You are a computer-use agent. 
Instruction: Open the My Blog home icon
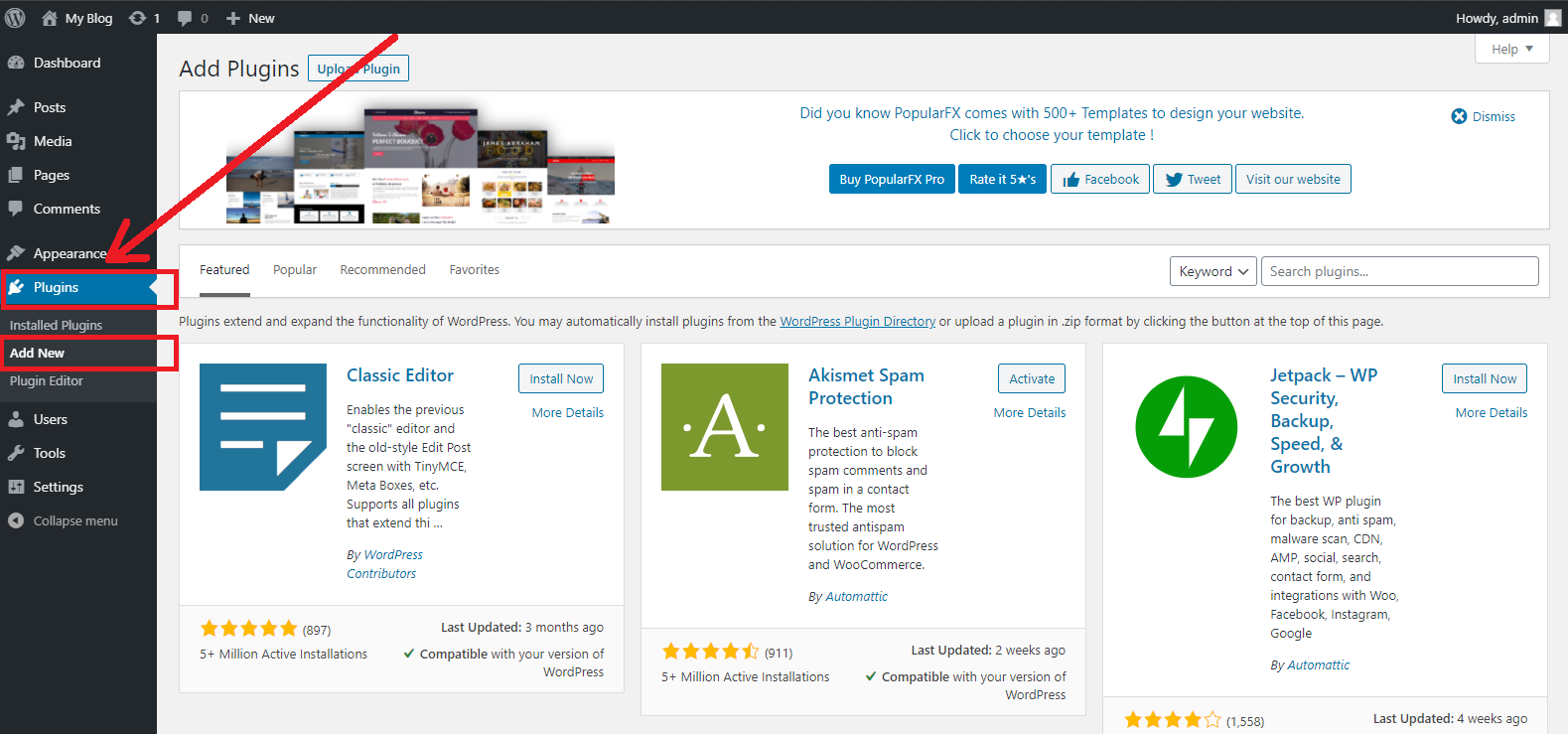point(50,18)
